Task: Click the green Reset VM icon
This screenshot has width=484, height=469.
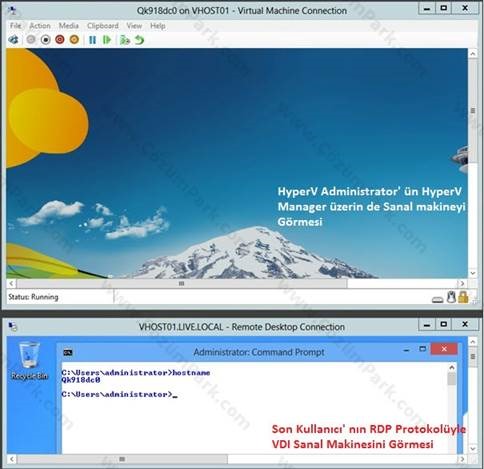Action: click(107, 40)
